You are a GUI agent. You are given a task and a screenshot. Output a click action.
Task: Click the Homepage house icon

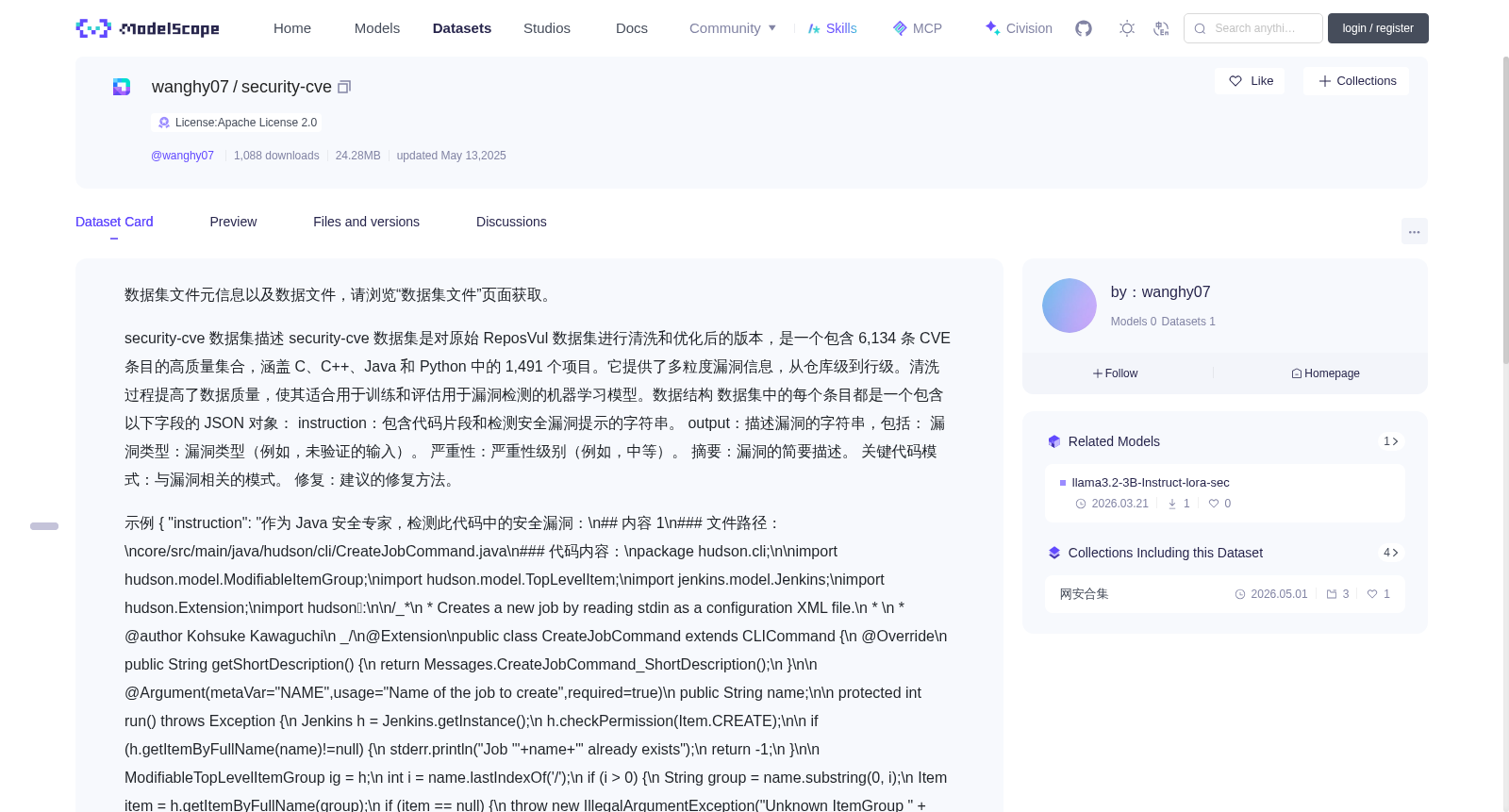(1297, 373)
